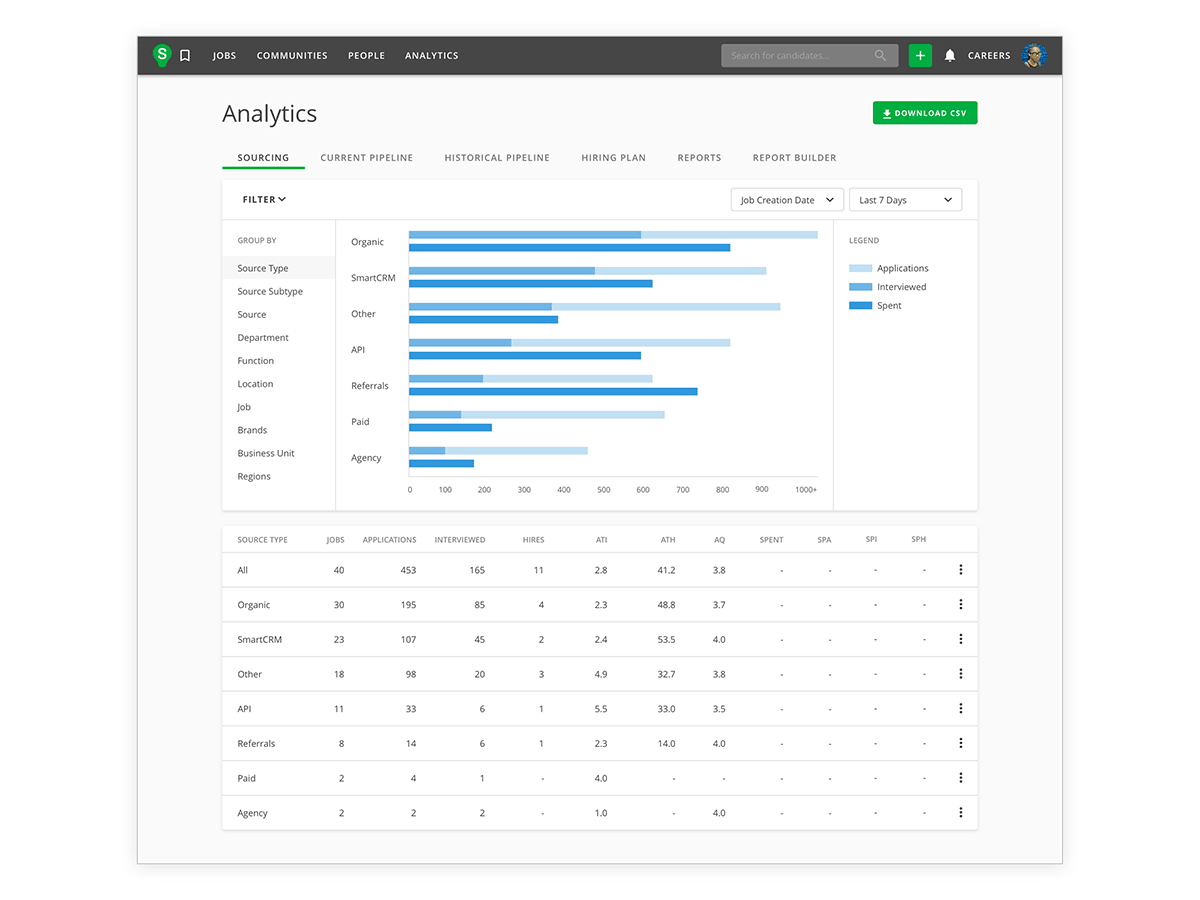Click the Spent legend color swatch
1200x900 pixels.
tap(860, 306)
